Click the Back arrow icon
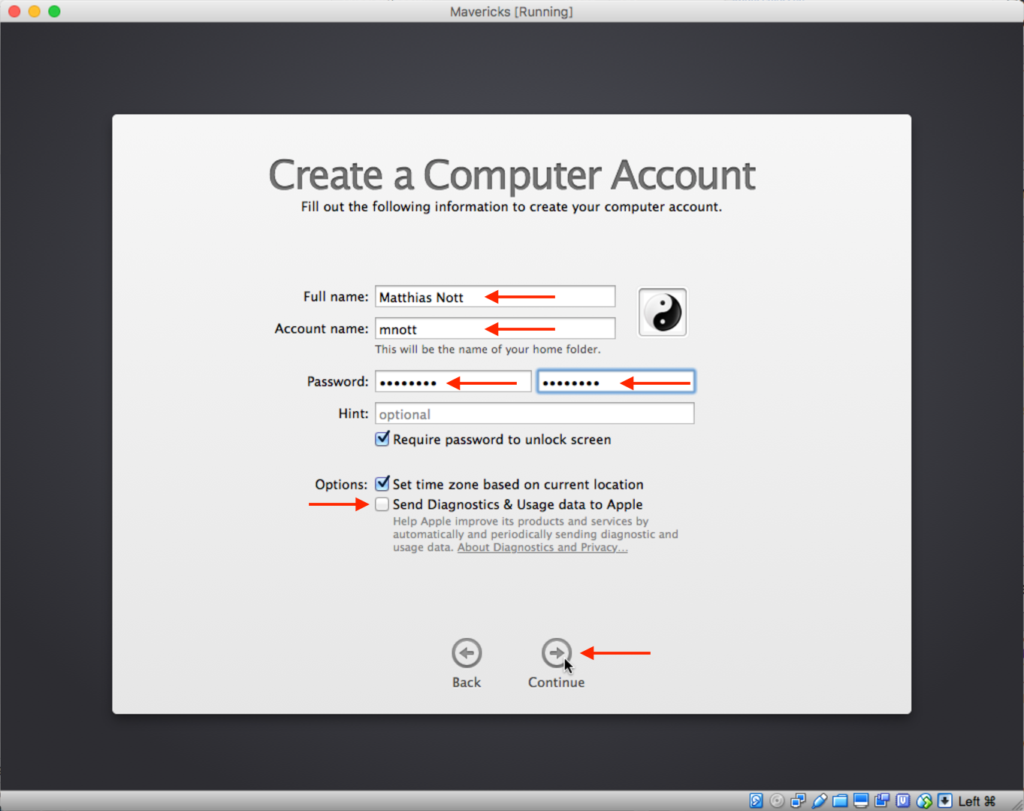The width and height of the screenshot is (1024, 811). pos(466,653)
